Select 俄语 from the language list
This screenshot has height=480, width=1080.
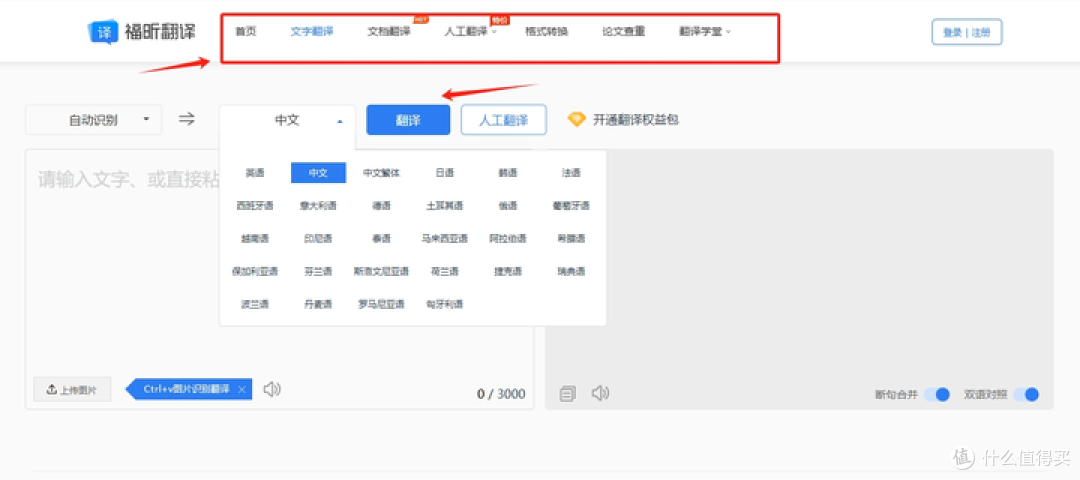[508, 206]
